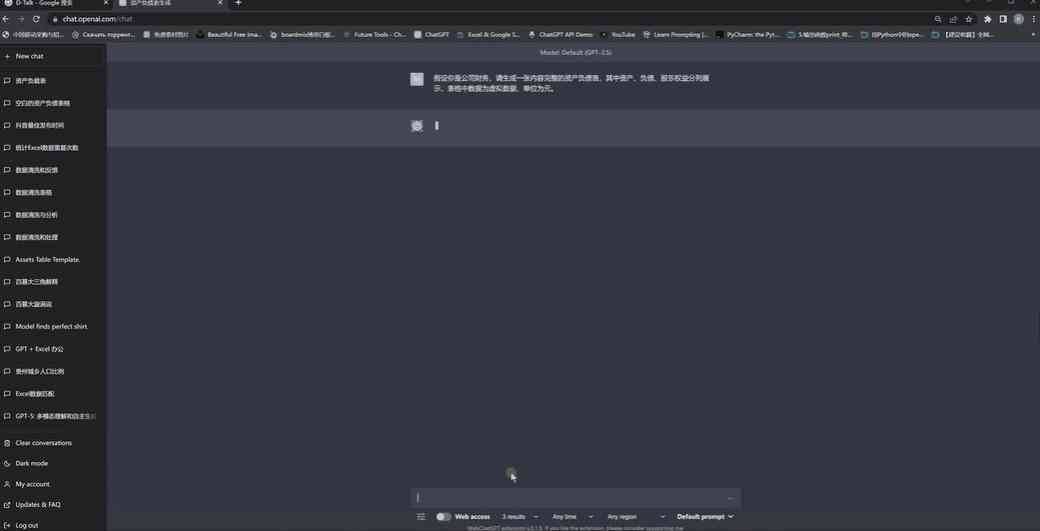Expand the Default prompt selector
This screenshot has height=531, width=1040.
706,516
